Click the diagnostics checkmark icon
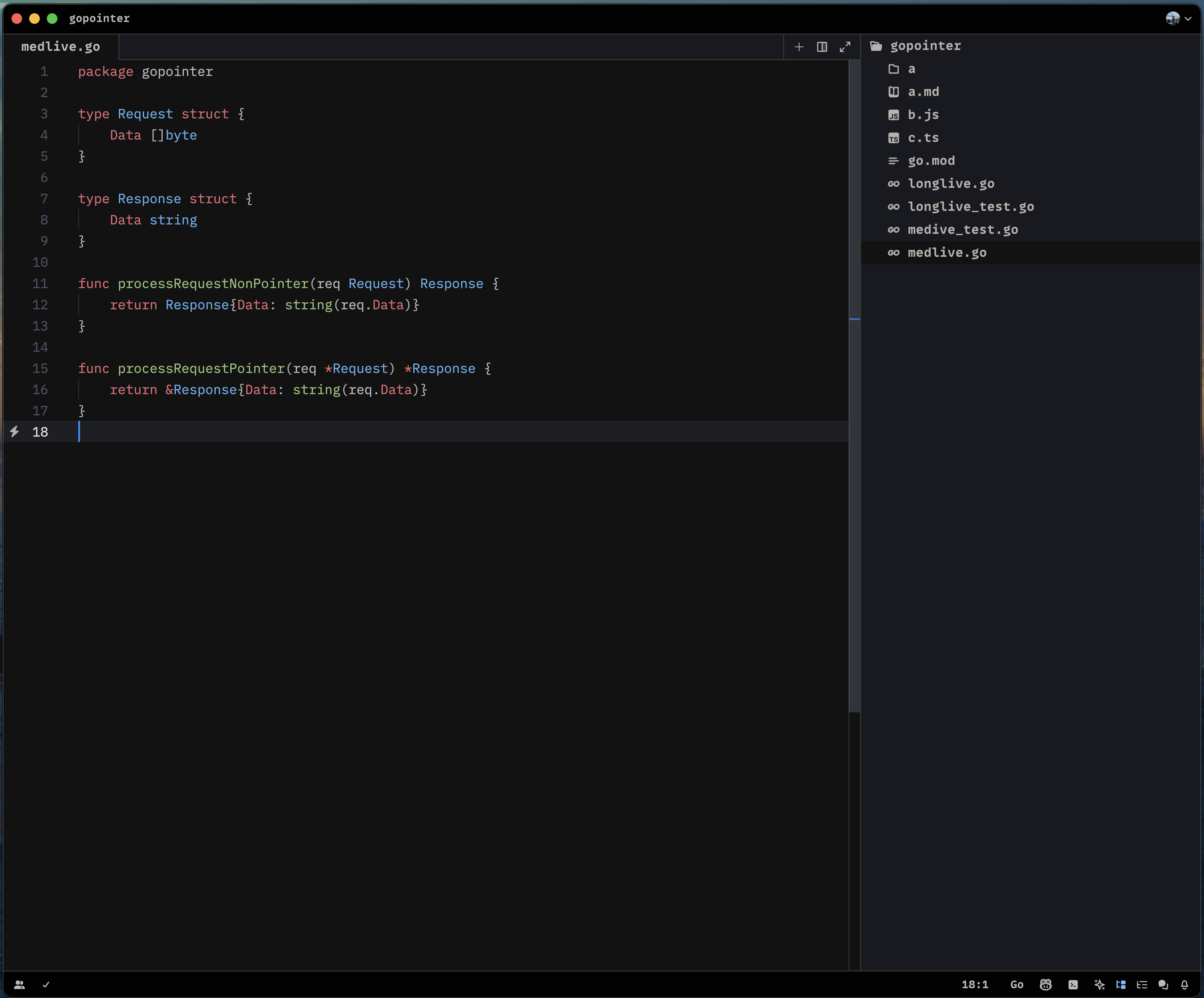Screen dimensions: 1204x998 click(46, 984)
